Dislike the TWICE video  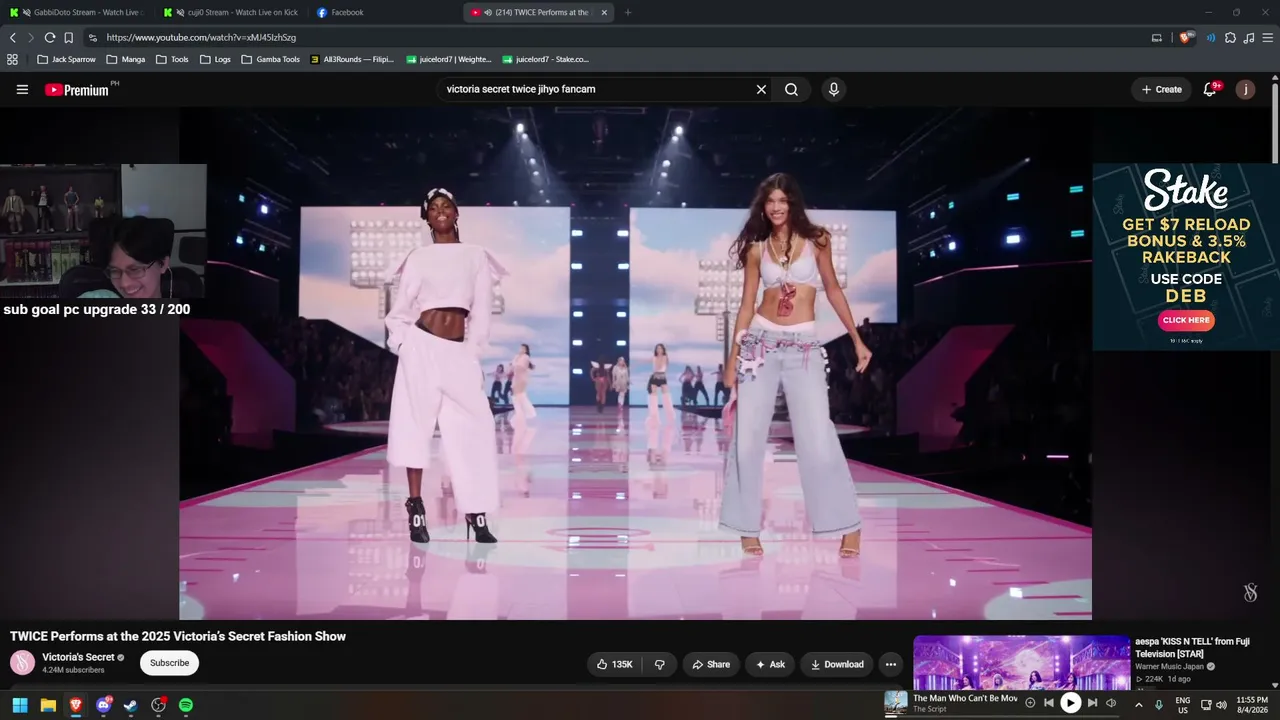(x=660, y=664)
